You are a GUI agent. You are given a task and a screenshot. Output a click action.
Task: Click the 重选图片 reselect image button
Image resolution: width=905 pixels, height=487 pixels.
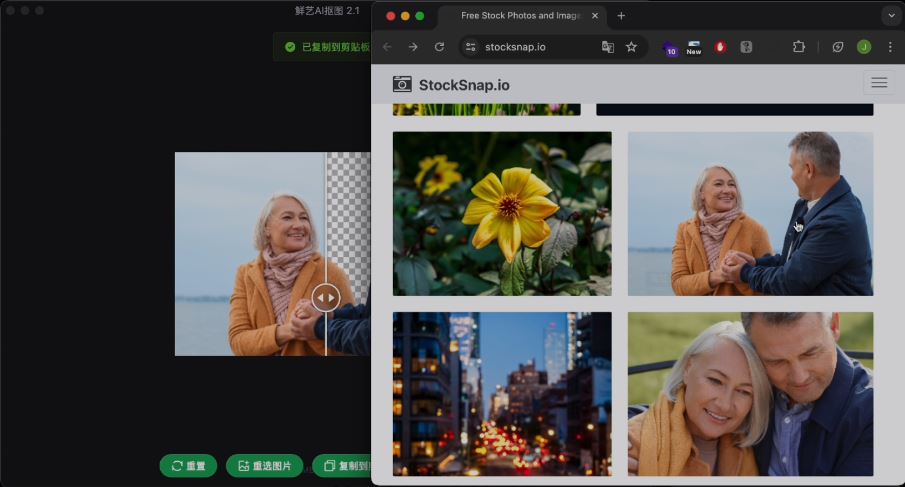pyautogui.click(x=266, y=466)
